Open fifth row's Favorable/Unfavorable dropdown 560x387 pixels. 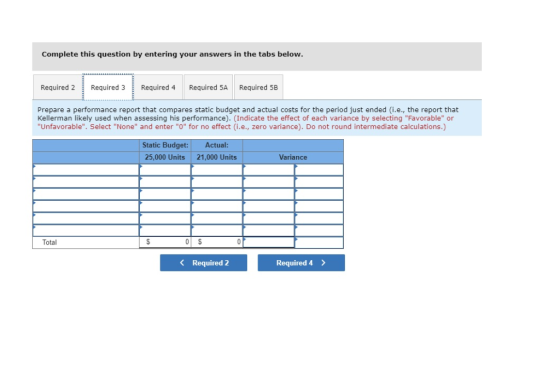(319, 218)
